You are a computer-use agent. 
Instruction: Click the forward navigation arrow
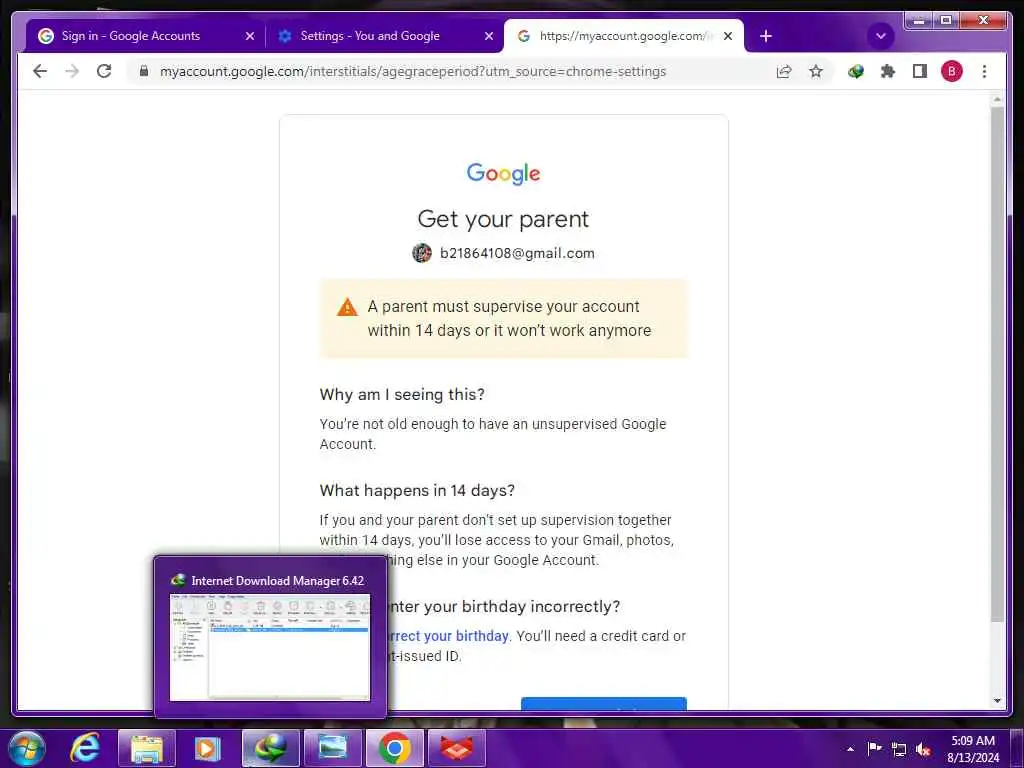point(72,71)
